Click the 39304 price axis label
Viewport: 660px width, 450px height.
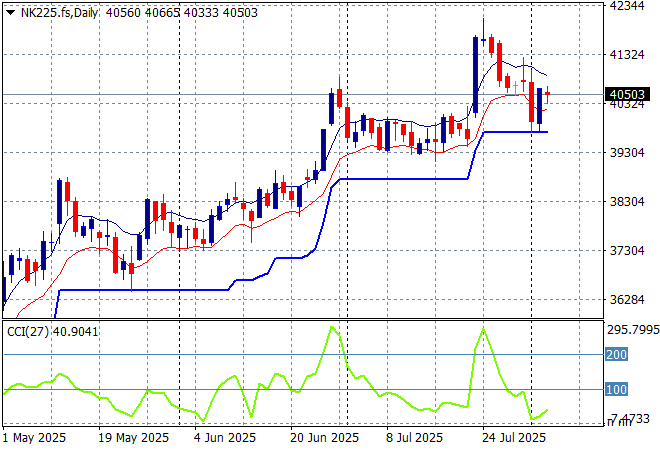click(627, 153)
